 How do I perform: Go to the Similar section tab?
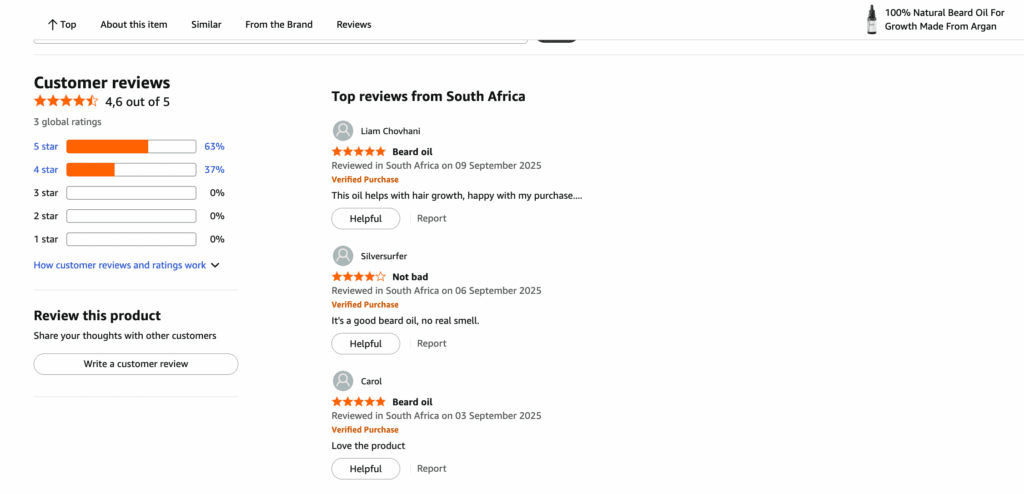[x=206, y=24]
